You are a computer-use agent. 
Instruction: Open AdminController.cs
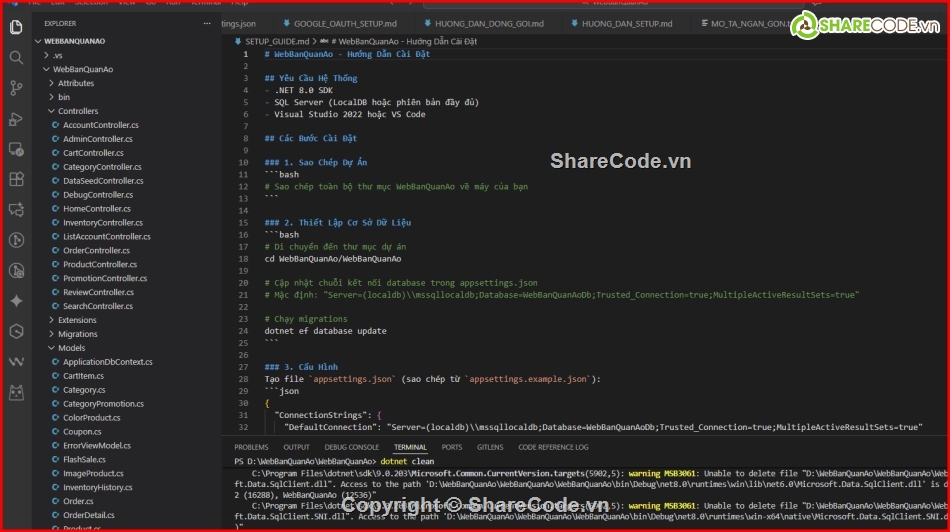(x=98, y=139)
